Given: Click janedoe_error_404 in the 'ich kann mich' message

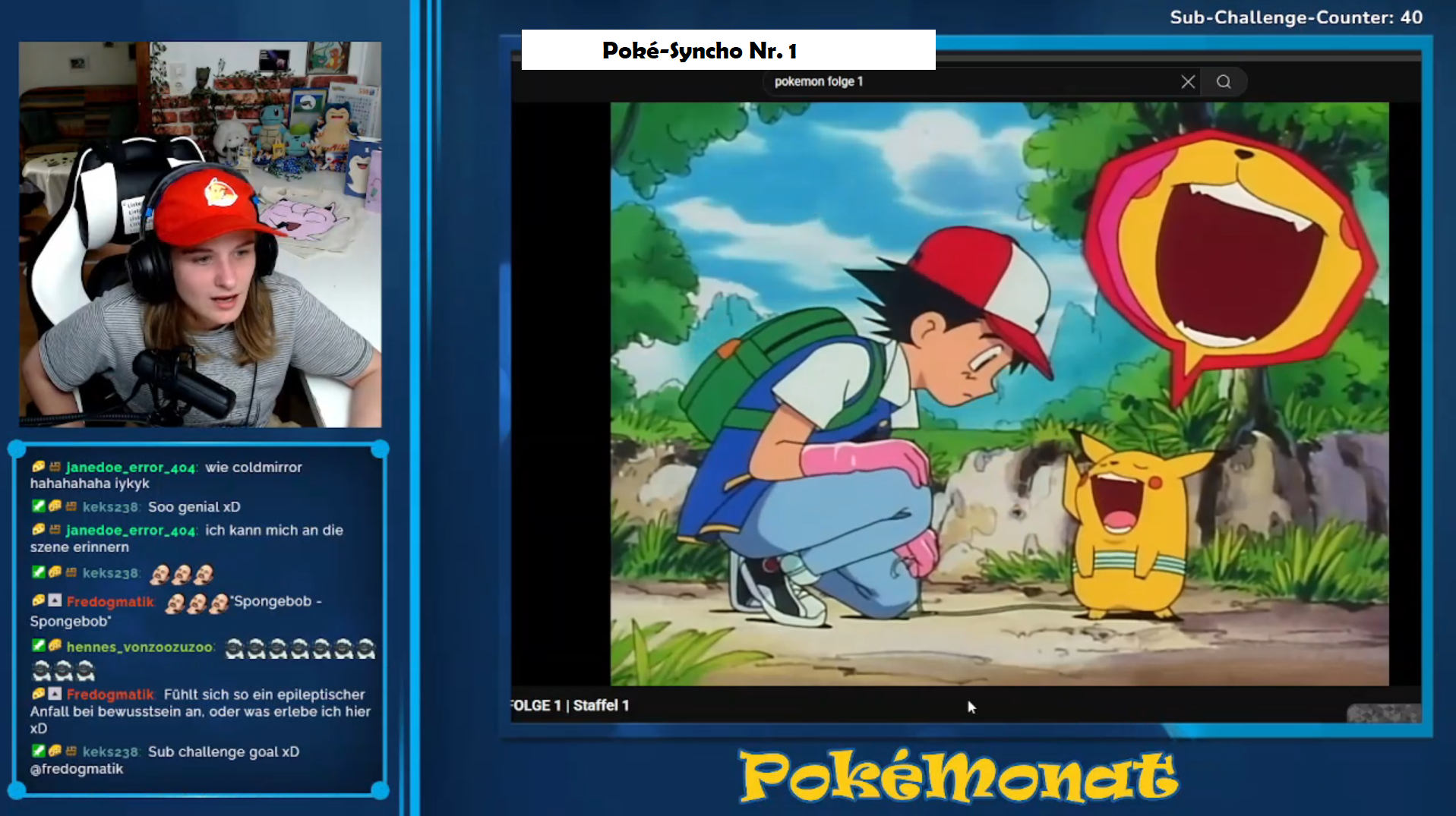Looking at the screenshot, I should click(131, 531).
